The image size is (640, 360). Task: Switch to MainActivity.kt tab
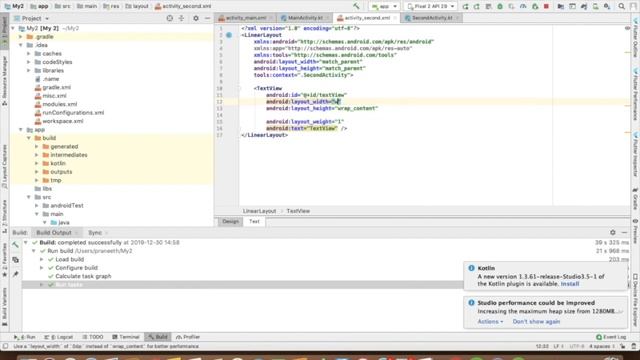click(305, 18)
